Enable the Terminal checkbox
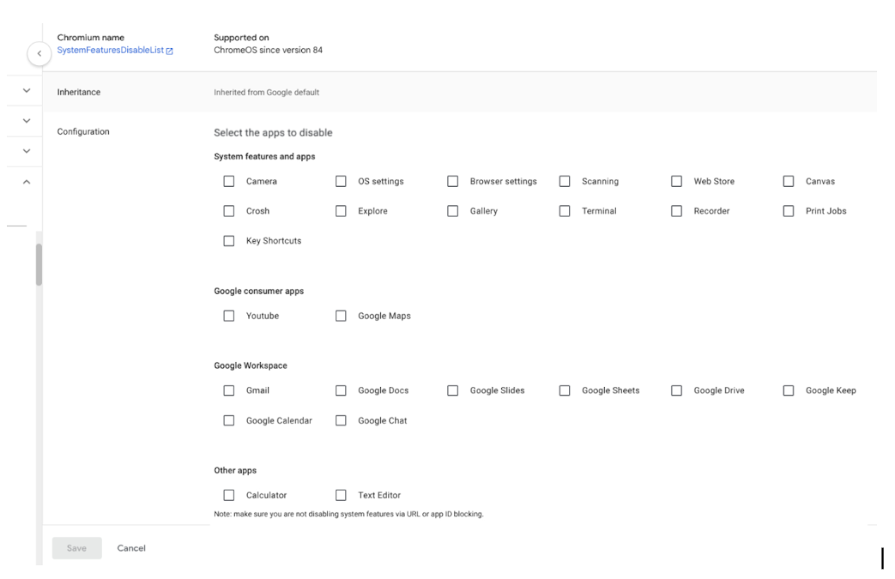Viewport: 895px width, 579px height. click(565, 211)
